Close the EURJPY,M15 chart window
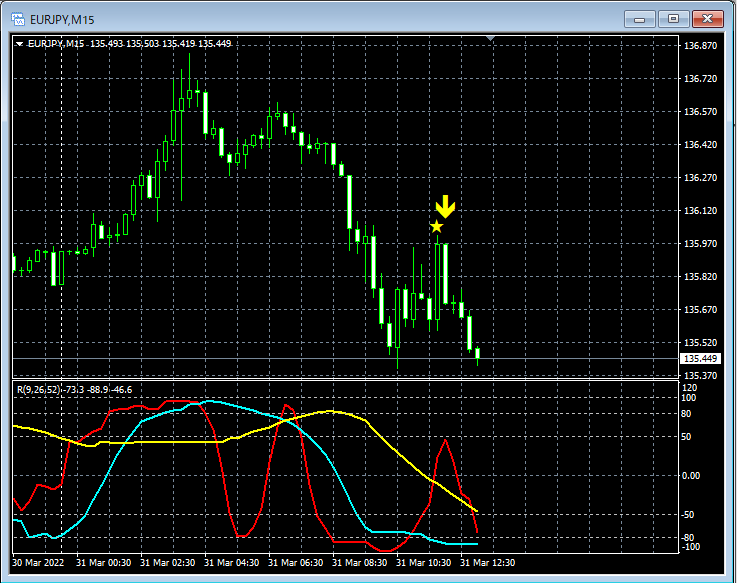 (x=707, y=19)
